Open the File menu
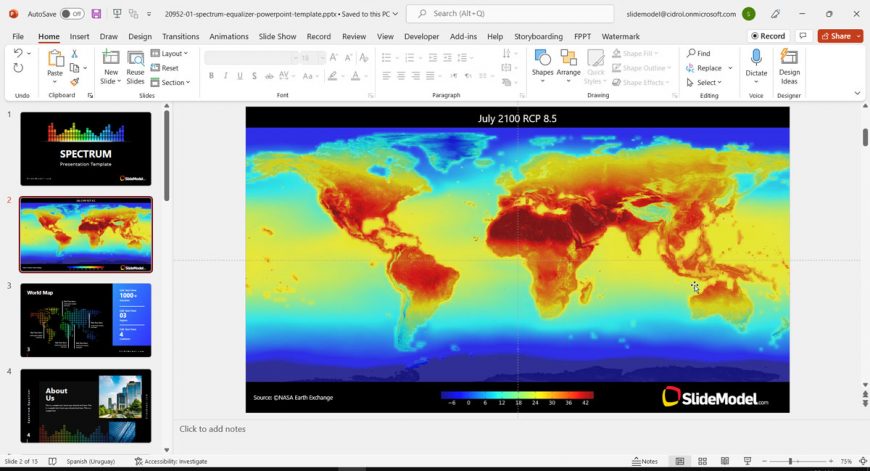This screenshot has height=471, width=870. click(18, 36)
